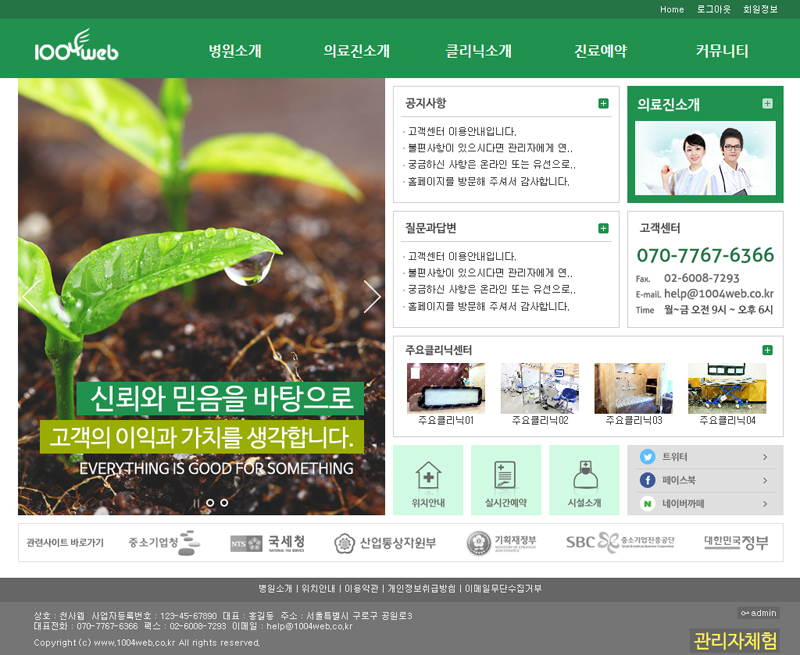Open the 병원소개 menu in the top navigation
The width and height of the screenshot is (800, 655).
pos(235,51)
